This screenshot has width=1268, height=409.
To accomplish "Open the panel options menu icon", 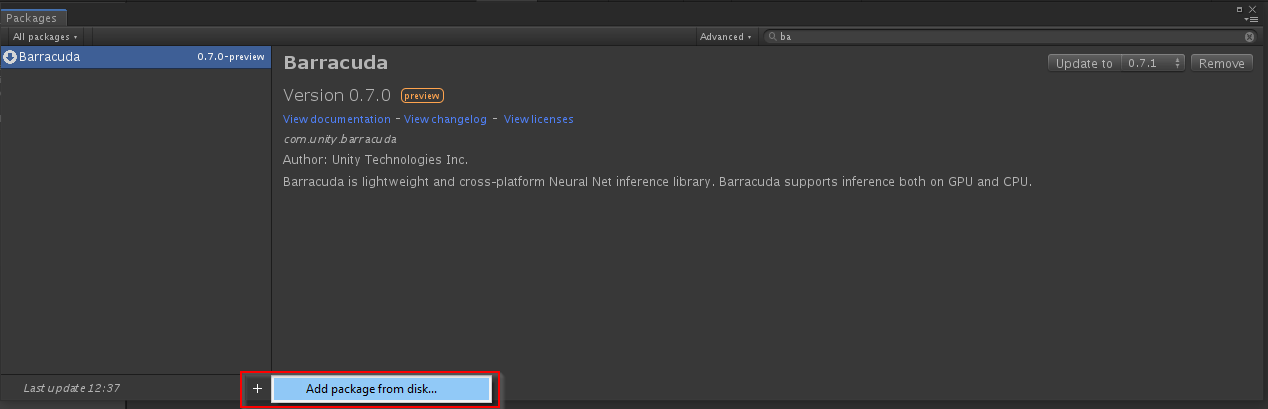I will 1252,19.
